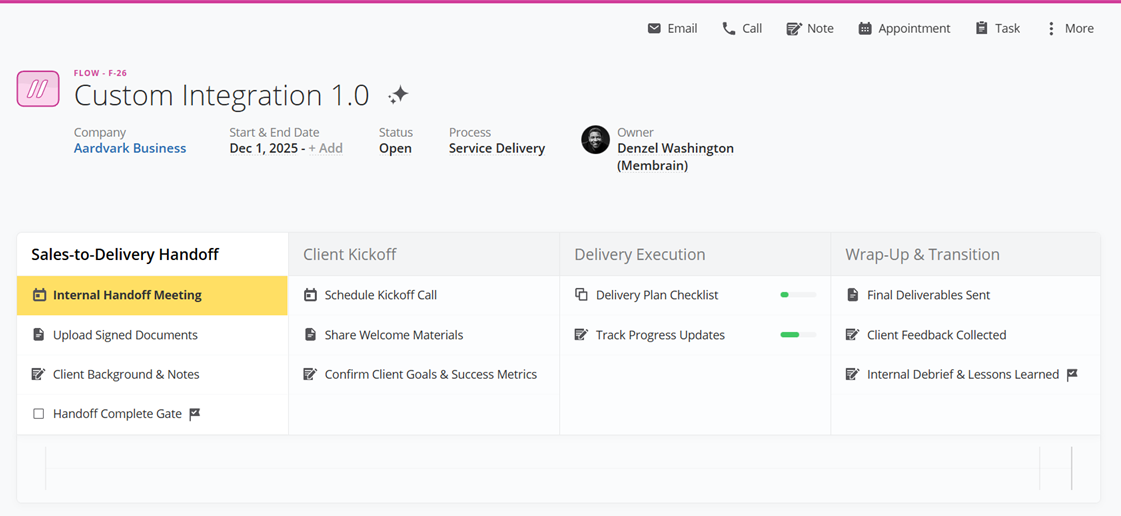
Task: Click the pink flow logo icon
Action: 38,89
